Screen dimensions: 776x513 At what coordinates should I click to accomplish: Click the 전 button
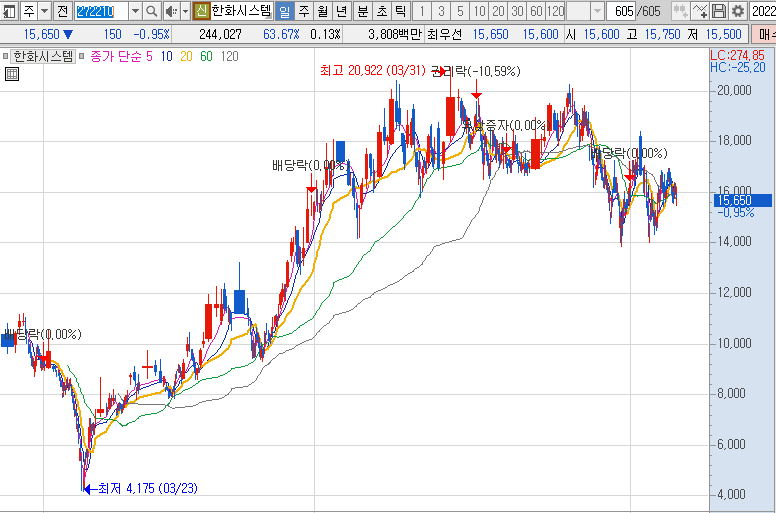(62, 10)
